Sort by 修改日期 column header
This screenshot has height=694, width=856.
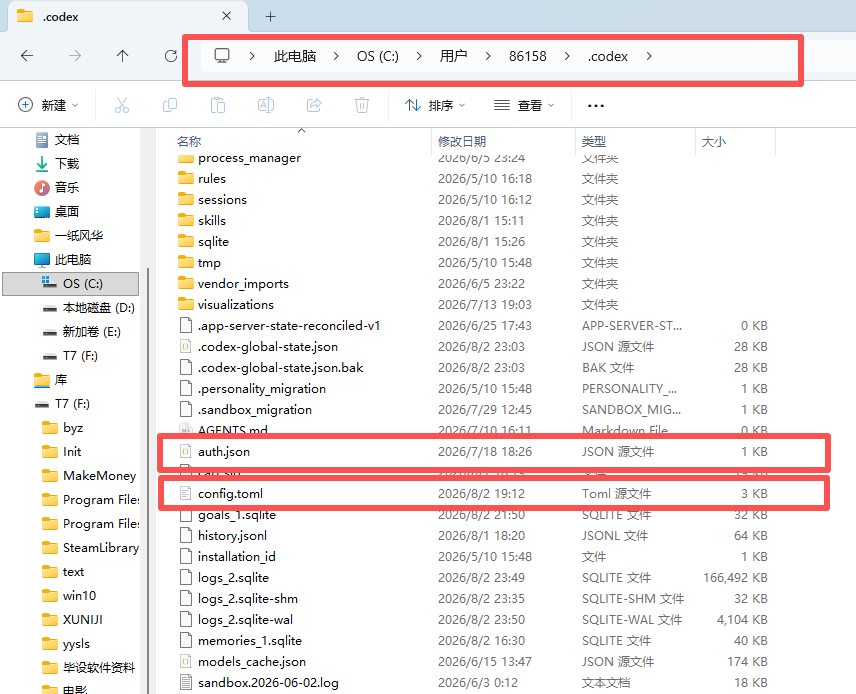tap(462, 141)
